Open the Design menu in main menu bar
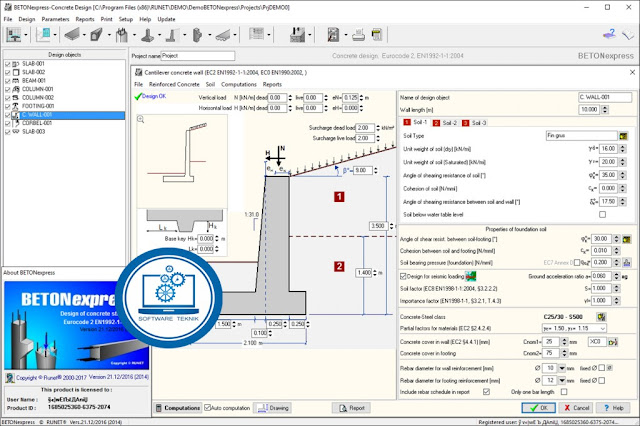 click(27, 19)
